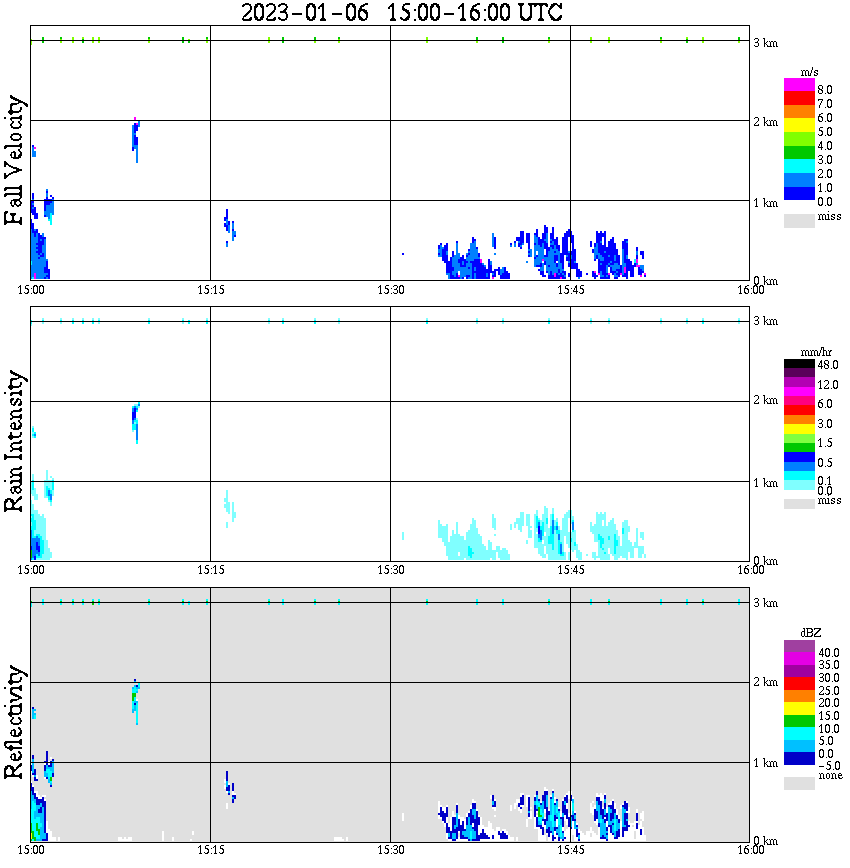Click the magenta 8.0 m/s legend swatch
The width and height of the screenshot is (850, 868).
[x=799, y=84]
